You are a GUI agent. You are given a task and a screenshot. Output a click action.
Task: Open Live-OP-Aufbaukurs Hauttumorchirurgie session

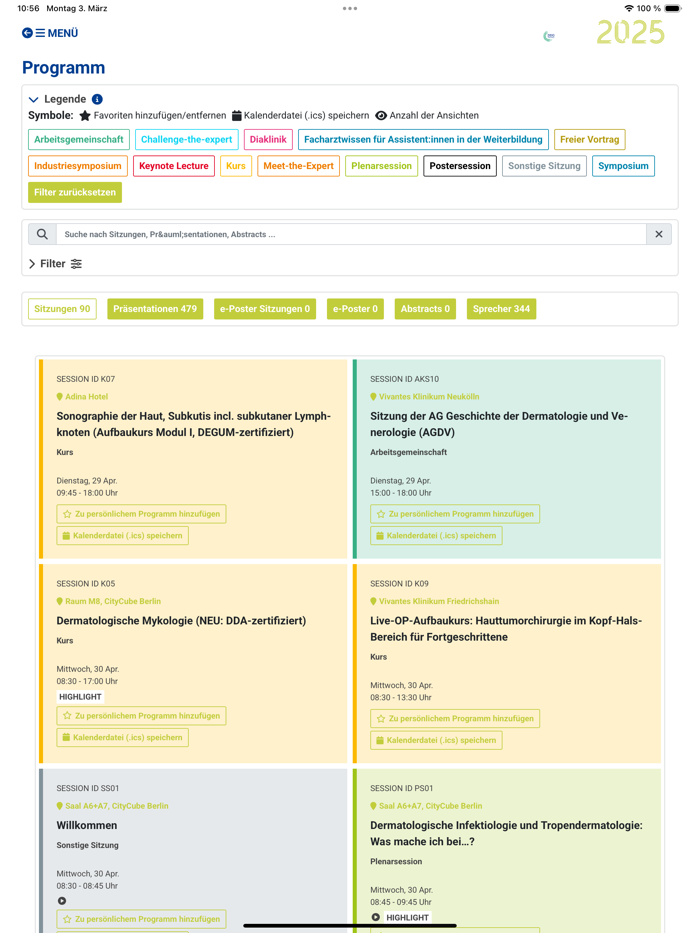tap(506, 629)
